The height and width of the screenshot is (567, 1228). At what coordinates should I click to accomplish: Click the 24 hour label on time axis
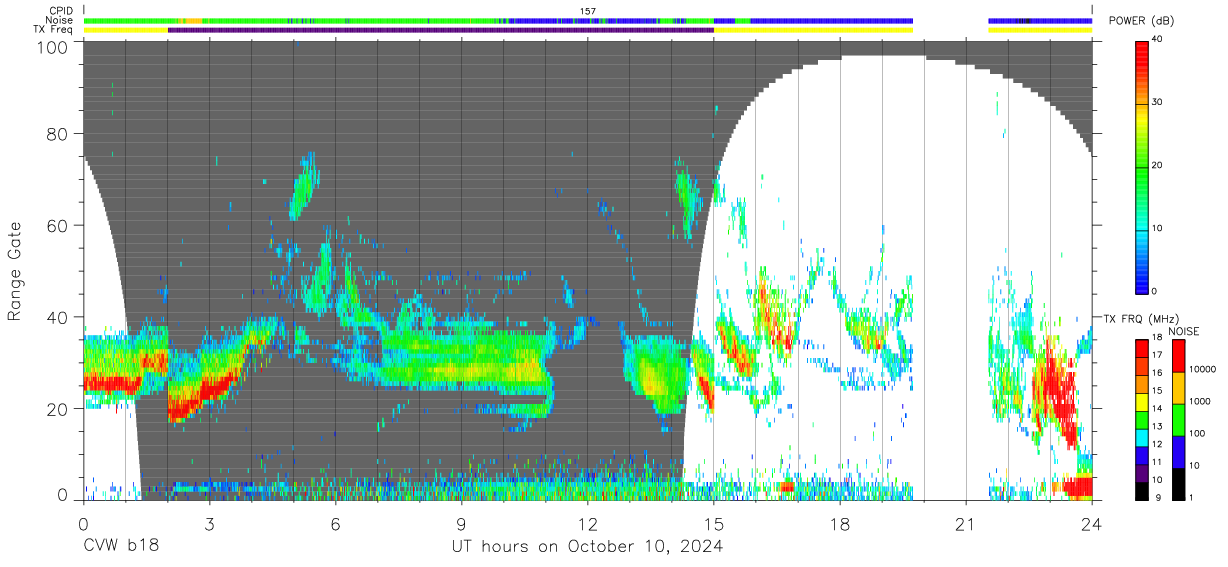tap(1092, 523)
